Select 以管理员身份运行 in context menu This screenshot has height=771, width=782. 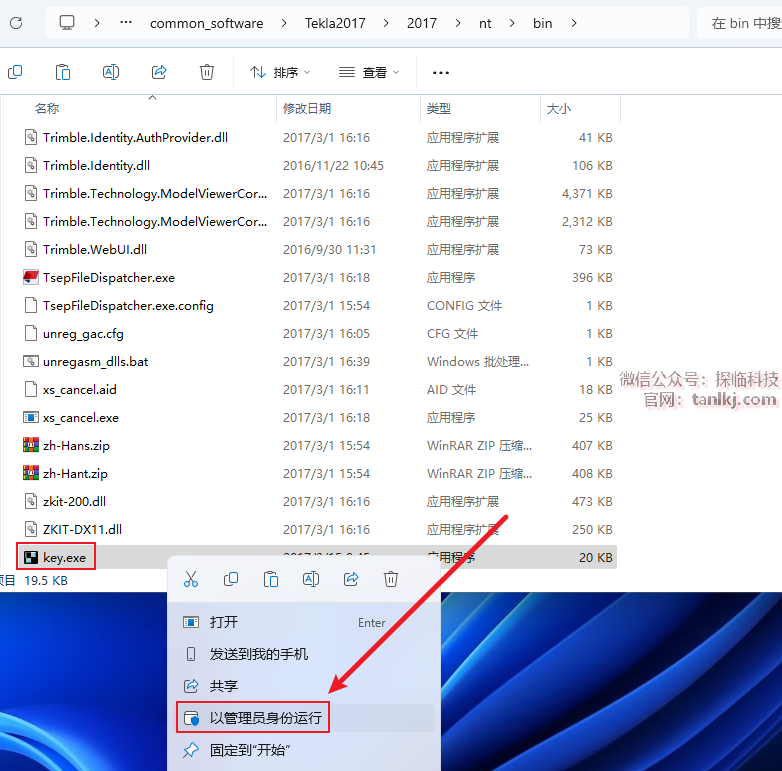[266, 718]
